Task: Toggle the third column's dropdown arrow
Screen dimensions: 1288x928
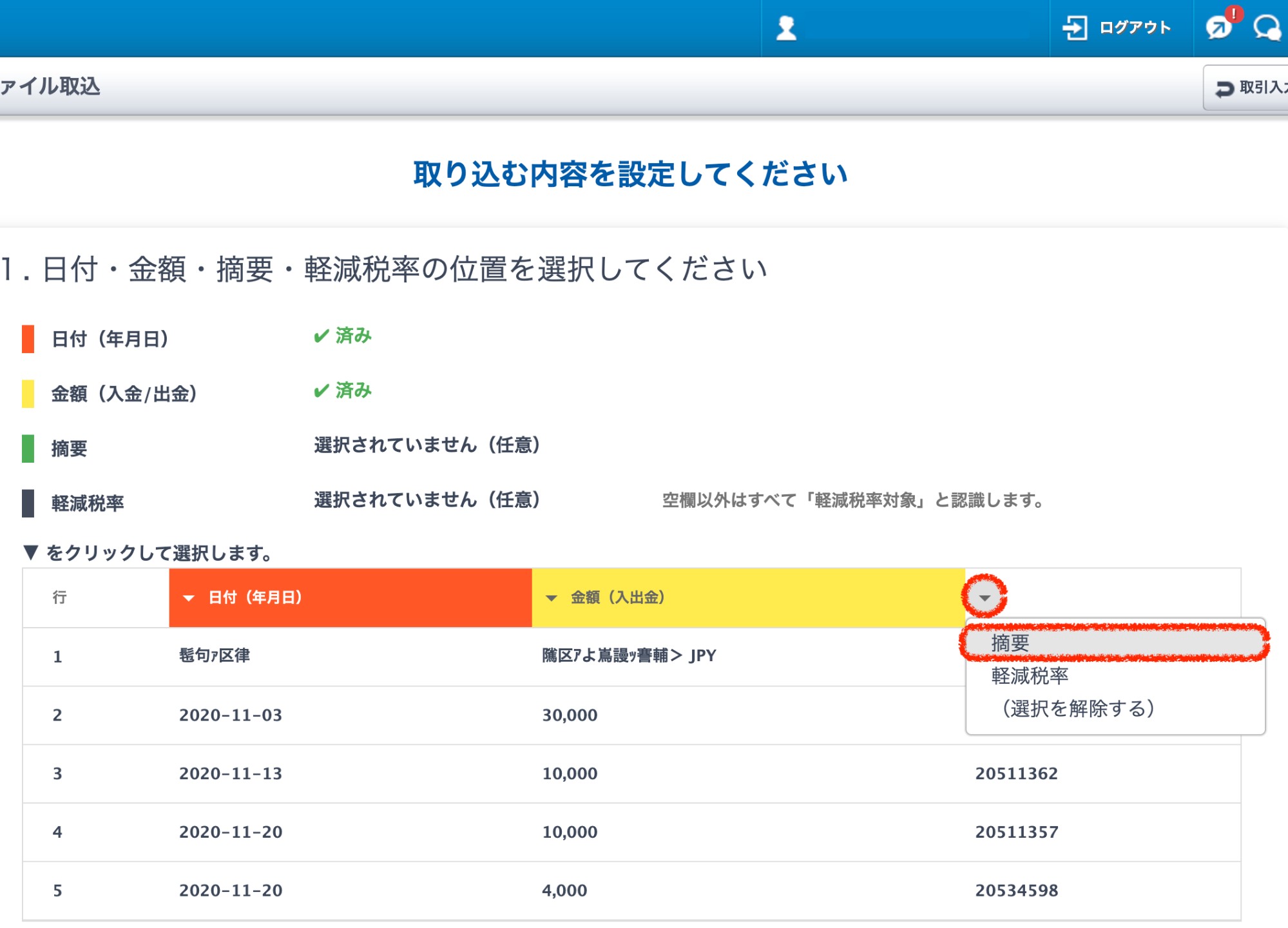Action: point(984,598)
